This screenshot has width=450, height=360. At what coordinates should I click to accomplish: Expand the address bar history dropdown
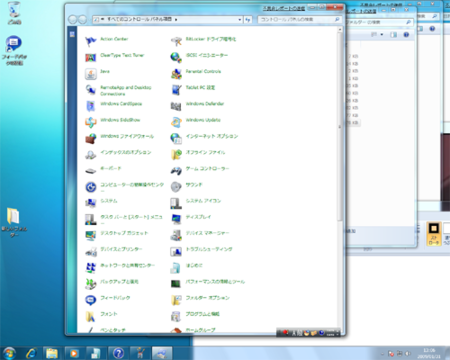pos(240,20)
